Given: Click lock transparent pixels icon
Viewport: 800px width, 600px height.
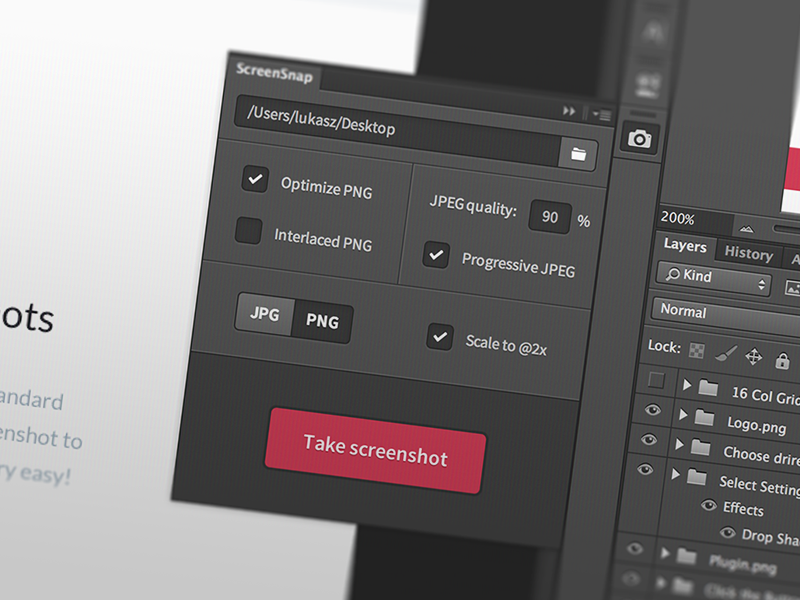Looking at the screenshot, I should 696,351.
